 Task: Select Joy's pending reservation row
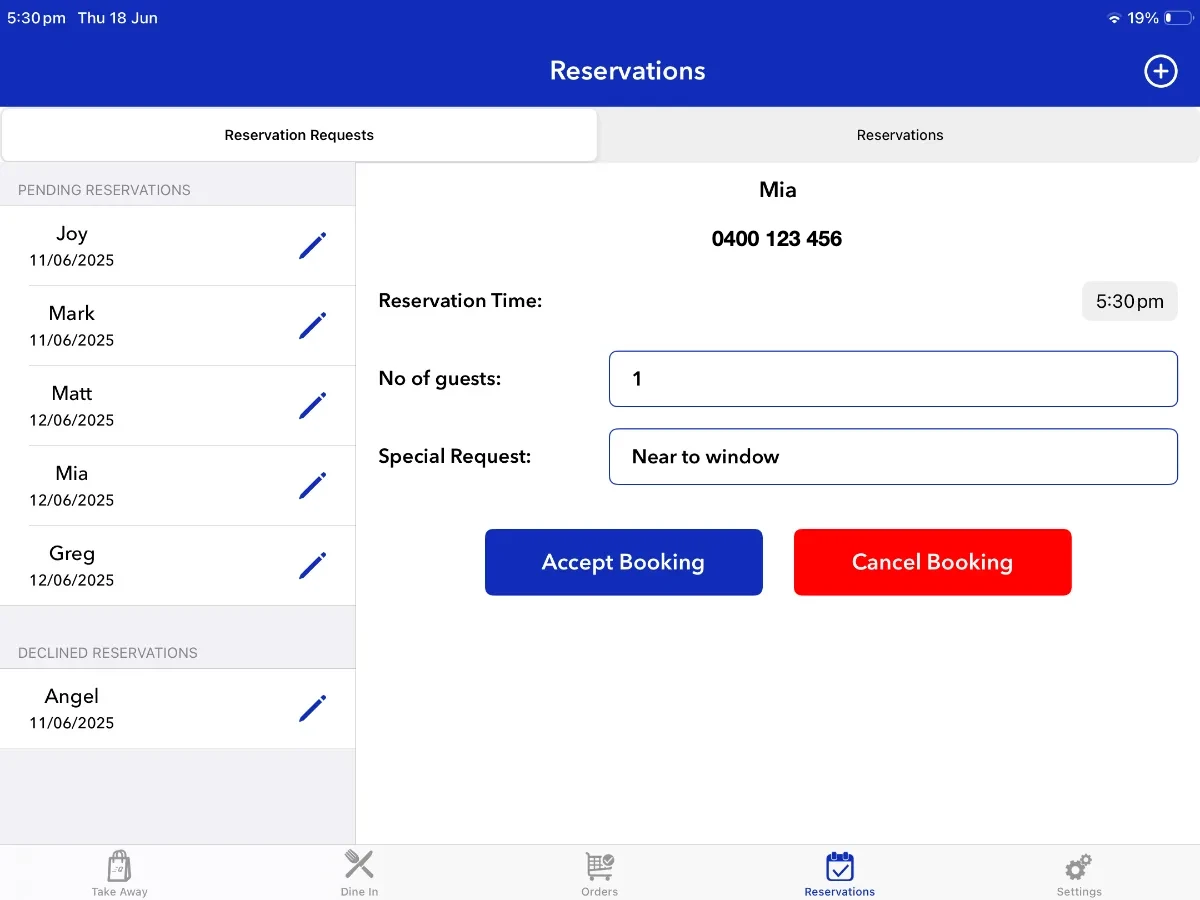(x=178, y=246)
